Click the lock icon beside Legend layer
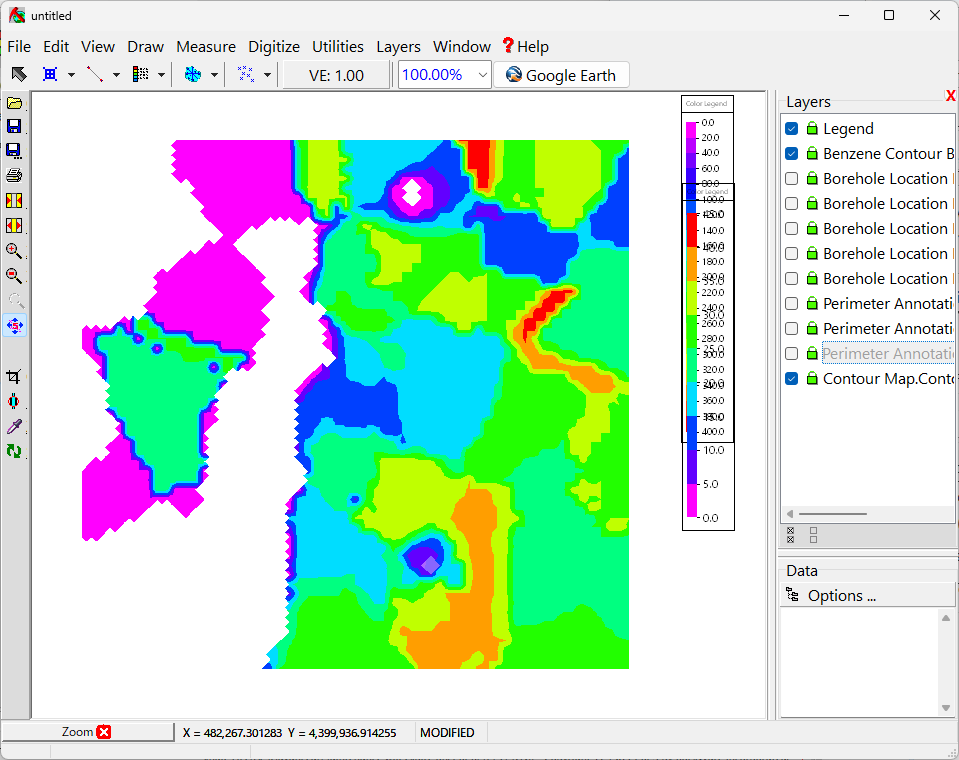The image size is (959, 760). click(812, 129)
